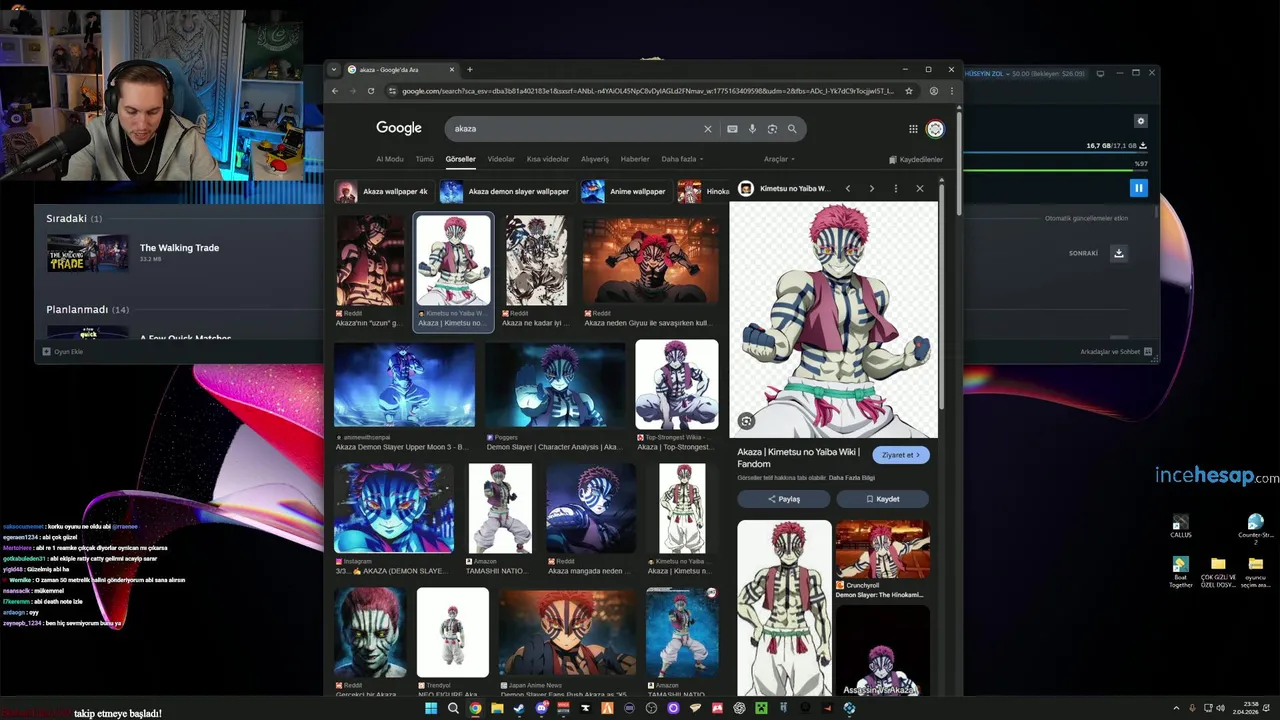The image size is (1280, 720).
Task: Select the Akaza wallpaper 4k chip
Action: coord(383,191)
